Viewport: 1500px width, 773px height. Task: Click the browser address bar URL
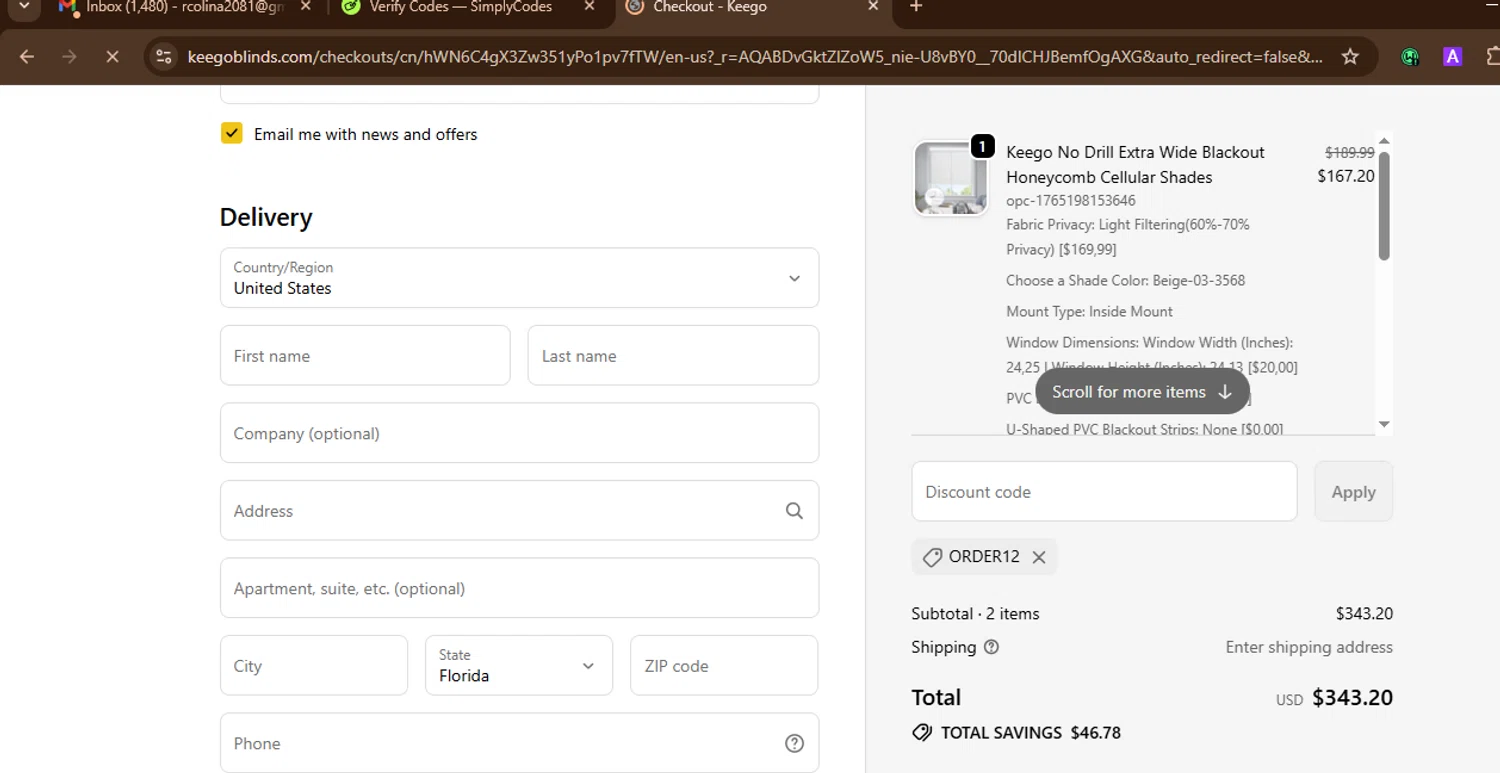(755, 57)
